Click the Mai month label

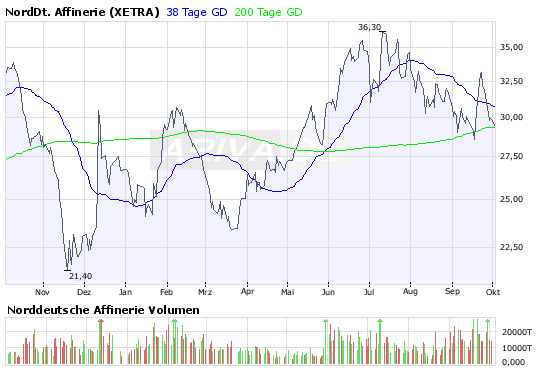click(287, 292)
